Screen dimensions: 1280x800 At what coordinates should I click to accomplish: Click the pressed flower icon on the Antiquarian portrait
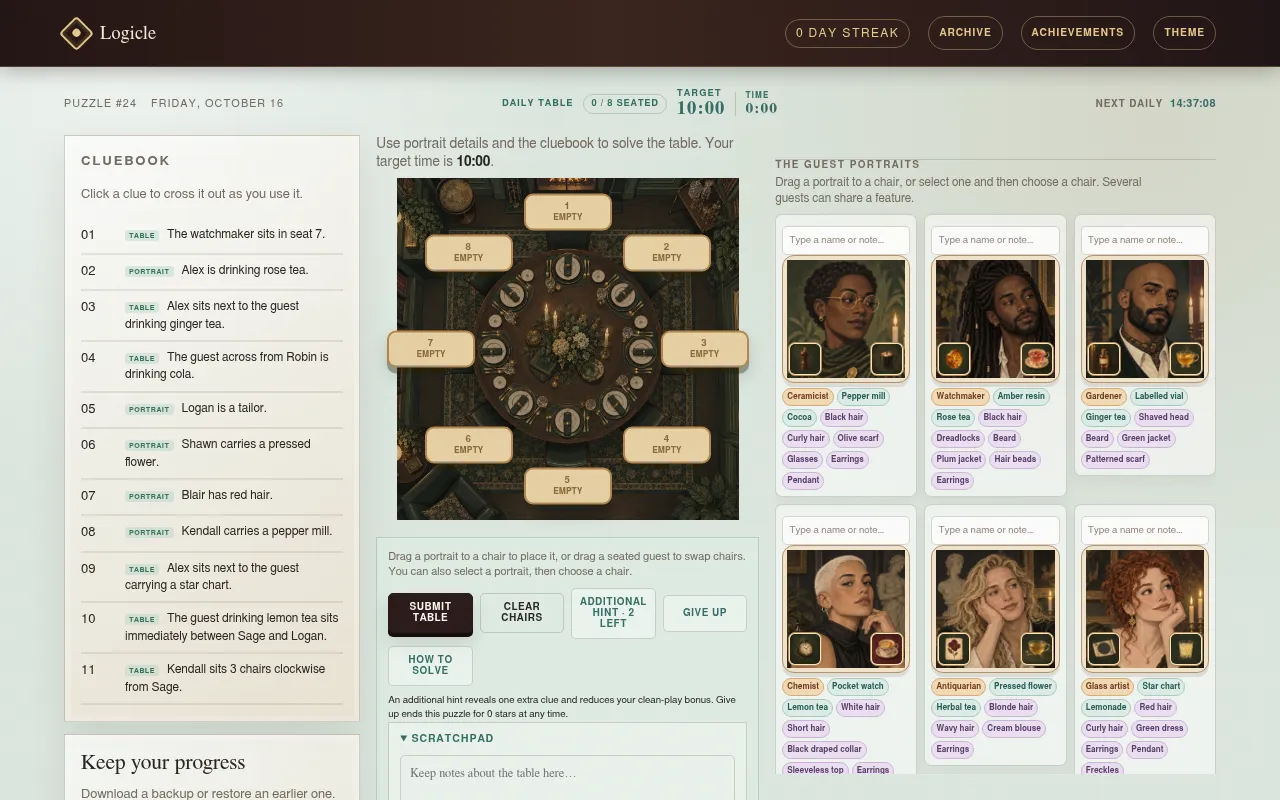[x=954, y=648]
